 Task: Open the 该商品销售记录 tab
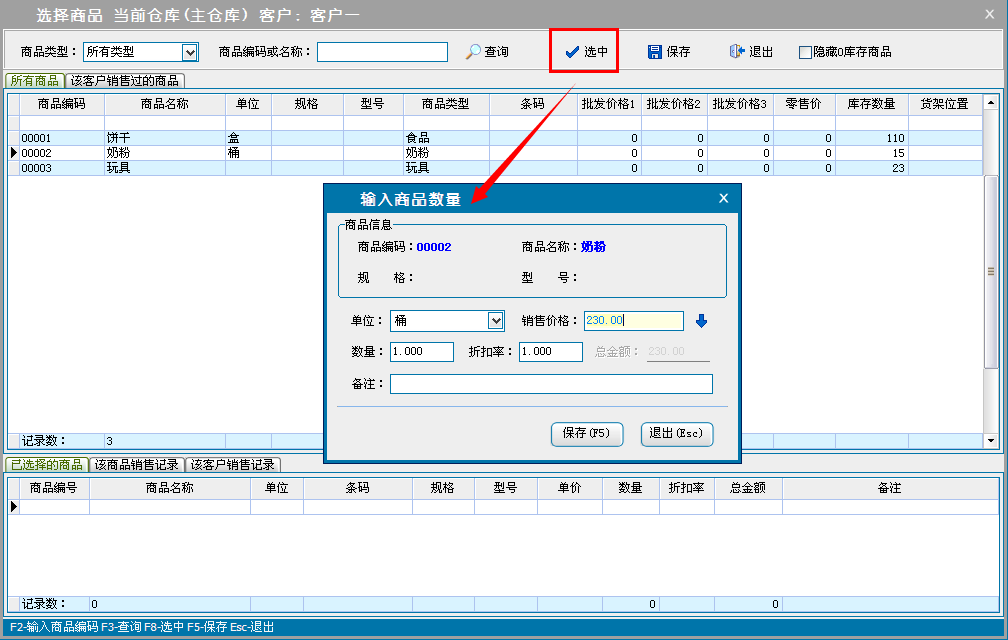pyautogui.click(x=136, y=465)
